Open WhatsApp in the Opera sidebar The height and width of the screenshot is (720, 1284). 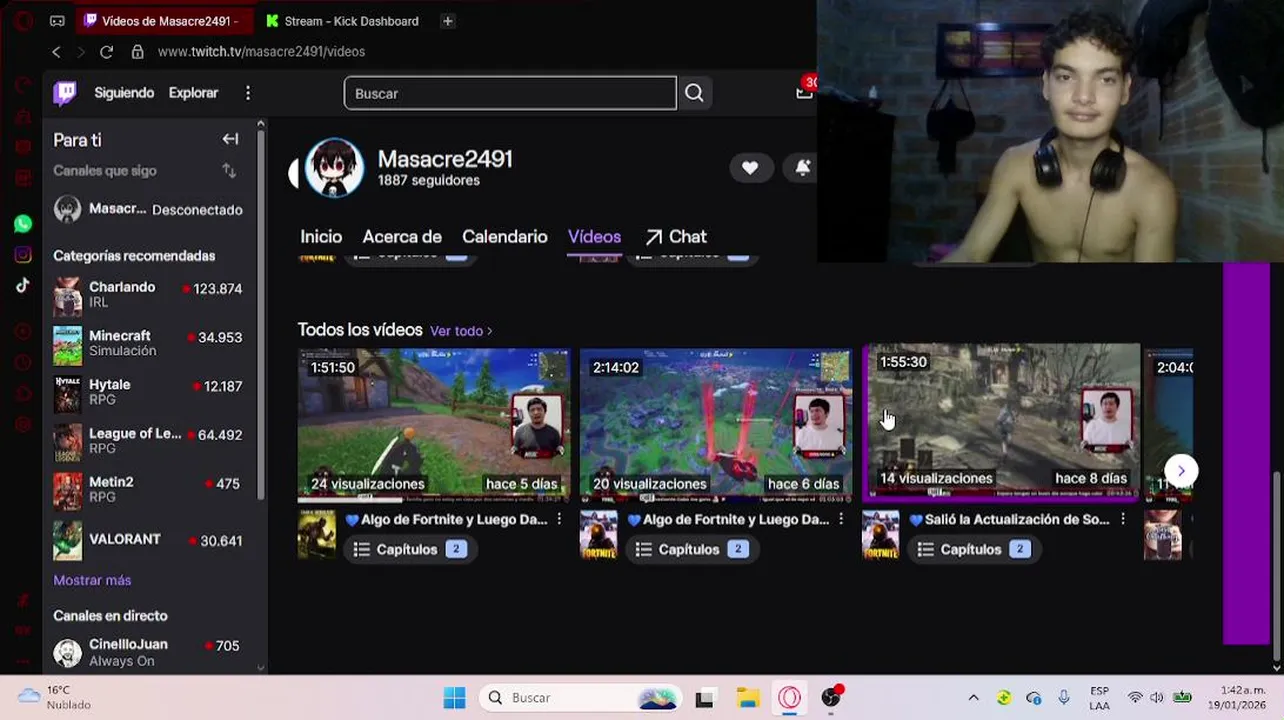point(23,224)
